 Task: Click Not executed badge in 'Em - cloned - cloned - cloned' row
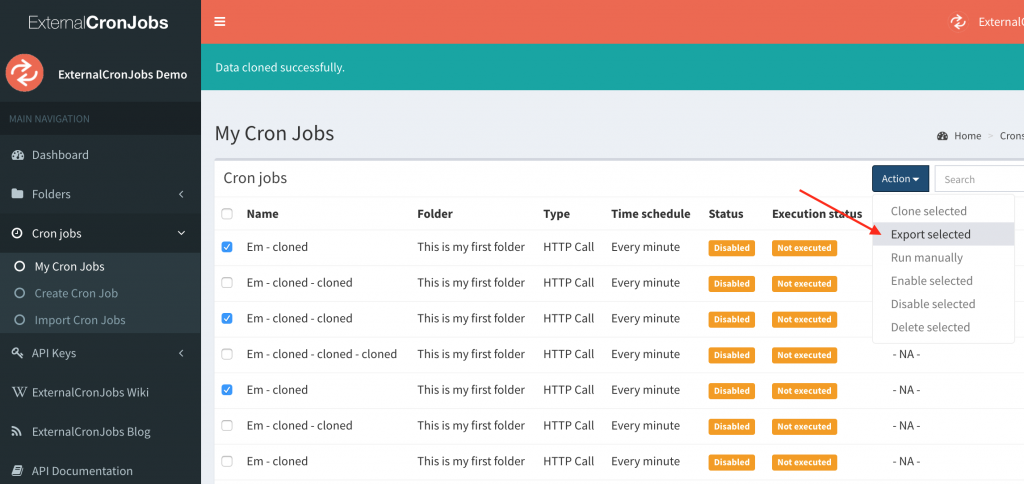804,355
